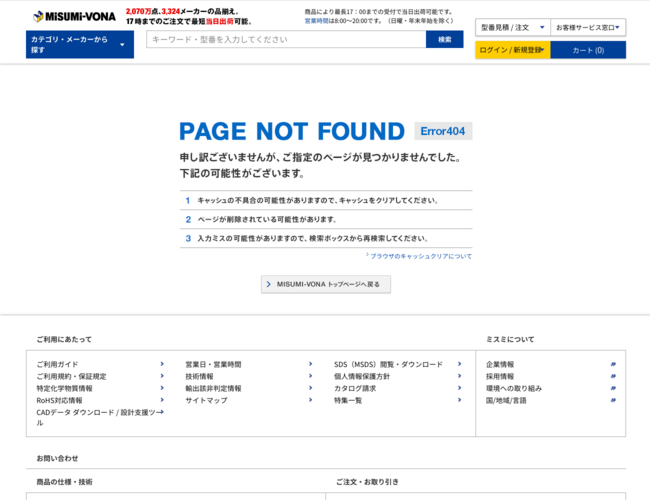Open 輸出該非判定情報 link
The image size is (650, 500).
(x=213, y=388)
